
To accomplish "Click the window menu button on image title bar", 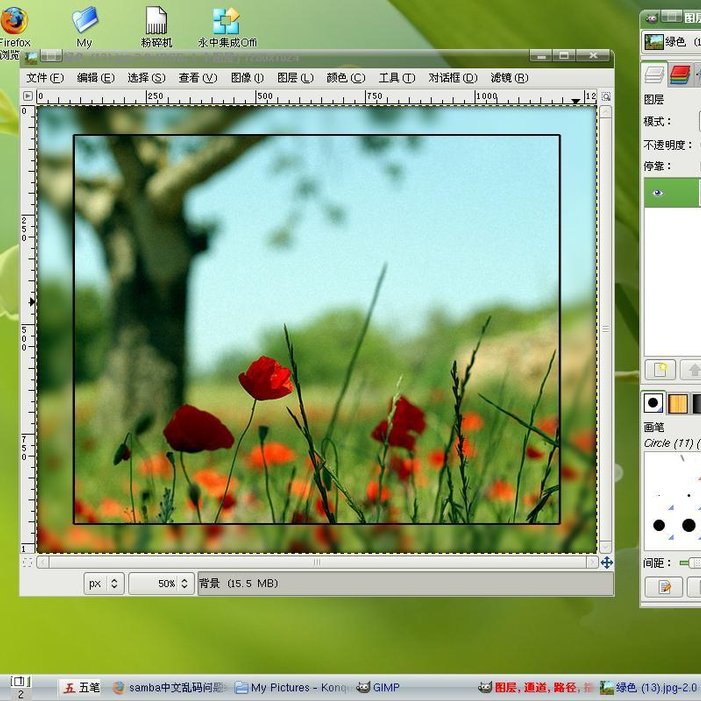I will pyautogui.click(x=52, y=56).
